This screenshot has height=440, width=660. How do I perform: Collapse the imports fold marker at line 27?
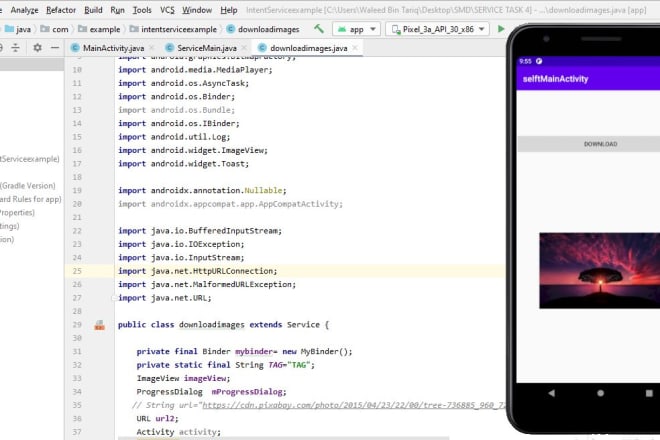click(114, 298)
